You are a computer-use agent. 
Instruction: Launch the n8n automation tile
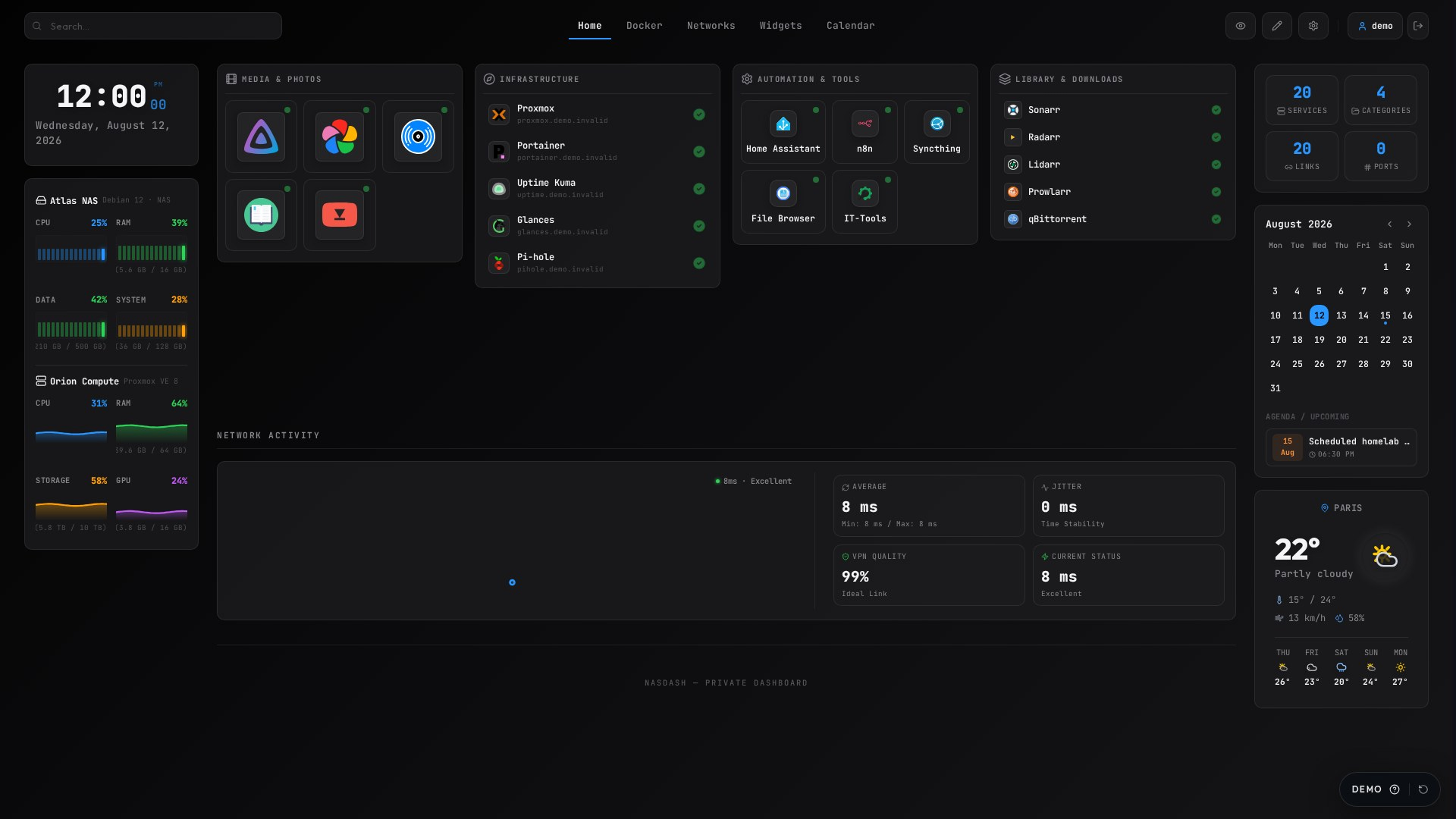(864, 132)
